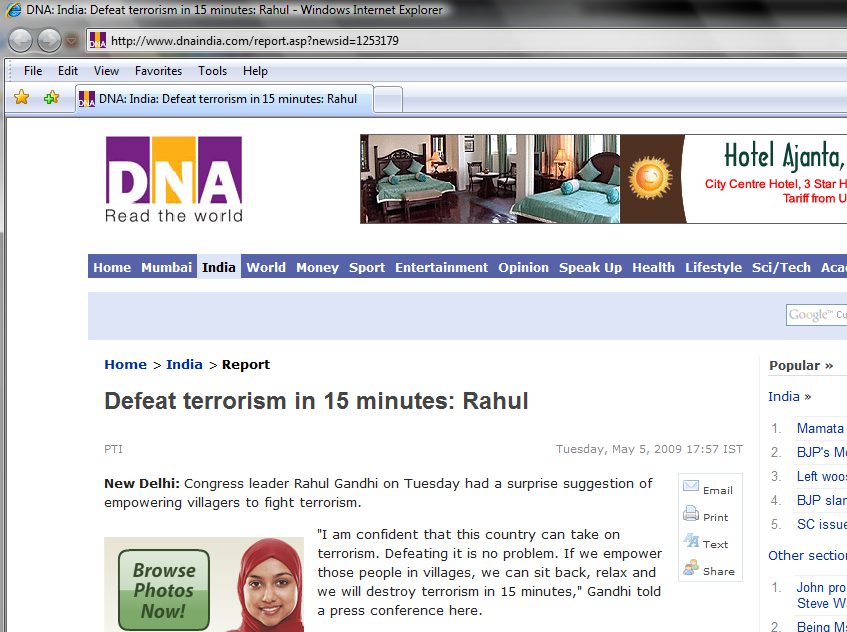Open the Help menu
Viewport: 847px width, 632px height.
coord(255,71)
